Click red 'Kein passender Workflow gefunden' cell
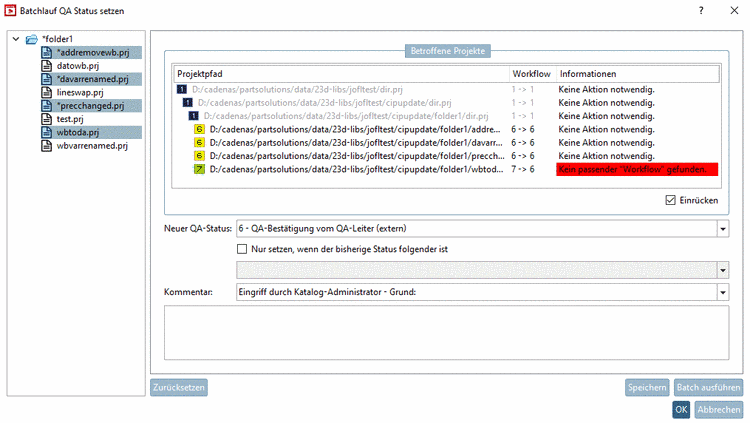 click(637, 169)
